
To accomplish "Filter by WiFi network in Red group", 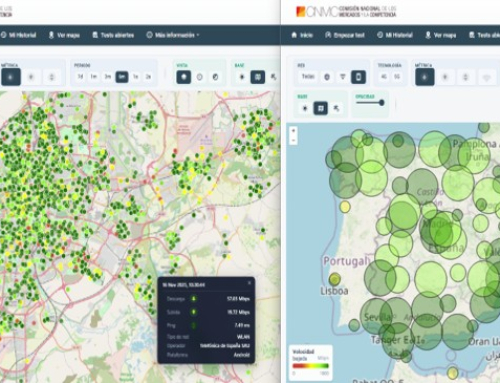I will [x=343, y=77].
